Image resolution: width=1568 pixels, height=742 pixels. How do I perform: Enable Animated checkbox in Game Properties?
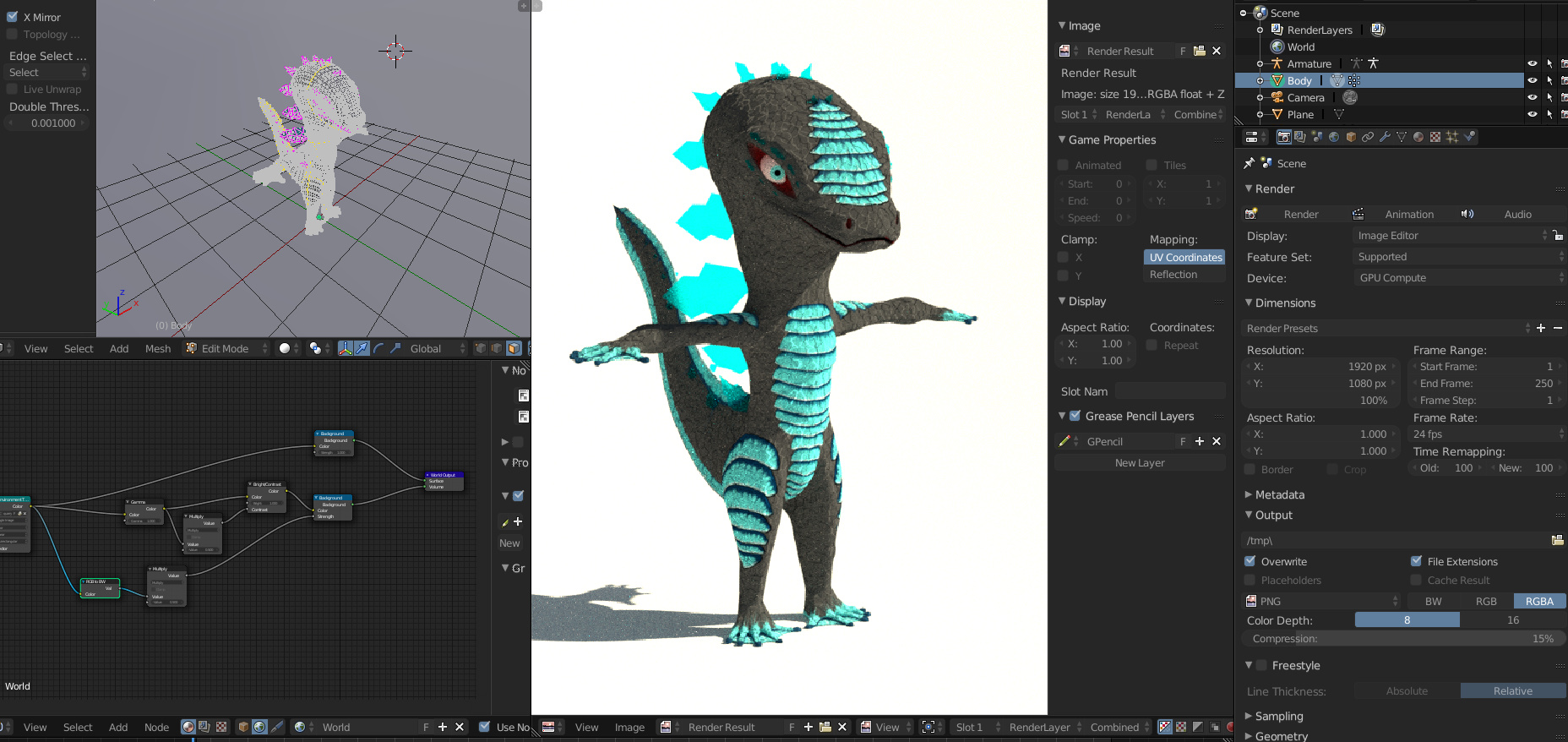click(x=1064, y=165)
